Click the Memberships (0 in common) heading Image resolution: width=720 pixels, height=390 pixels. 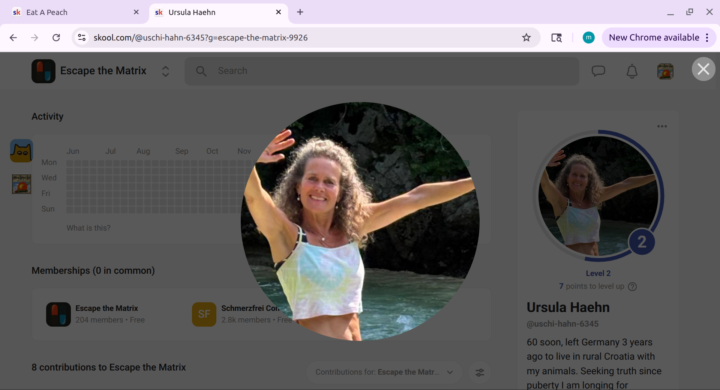(93, 271)
